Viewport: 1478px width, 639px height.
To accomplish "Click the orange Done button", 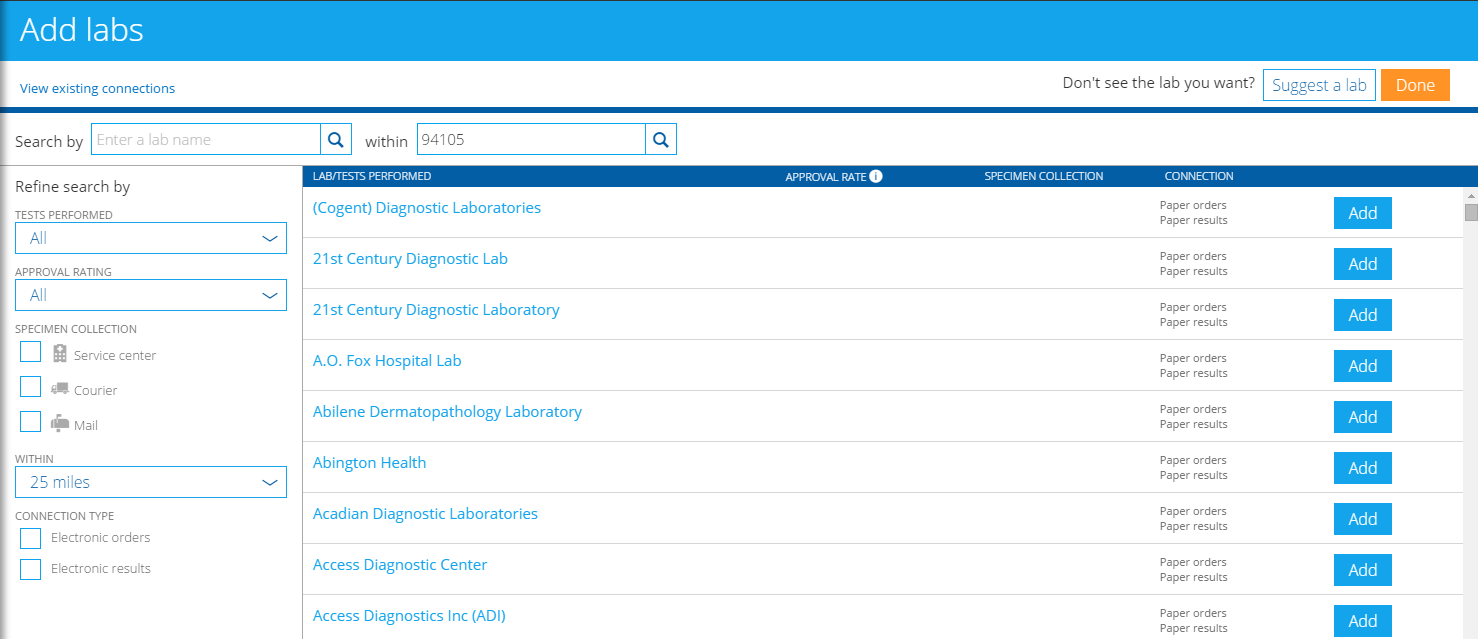I will (x=1415, y=85).
